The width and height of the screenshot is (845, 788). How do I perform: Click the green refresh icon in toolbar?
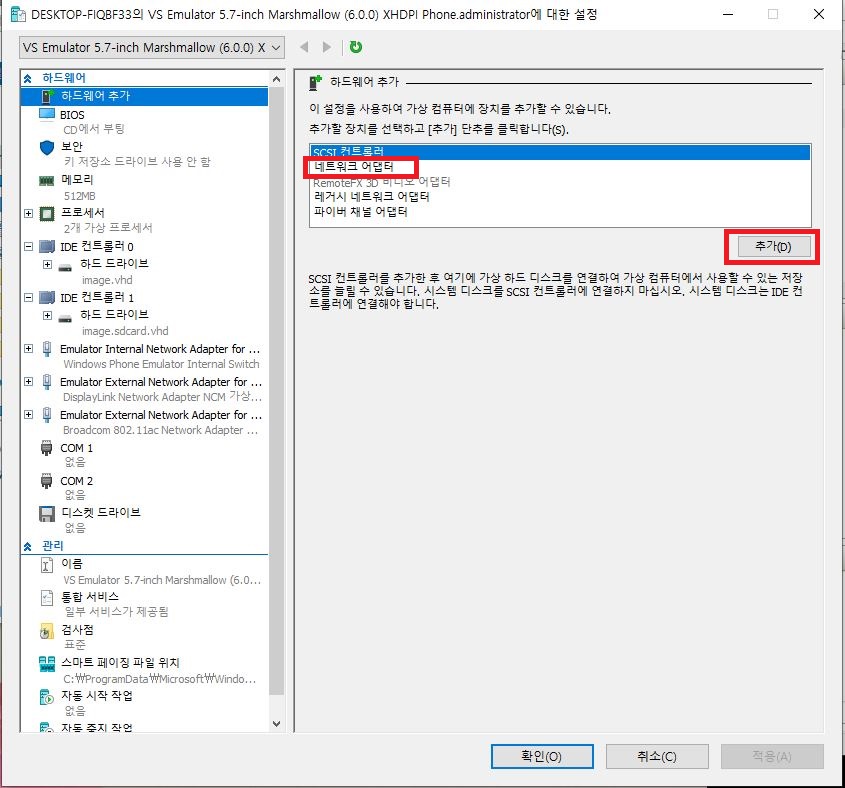tap(356, 47)
